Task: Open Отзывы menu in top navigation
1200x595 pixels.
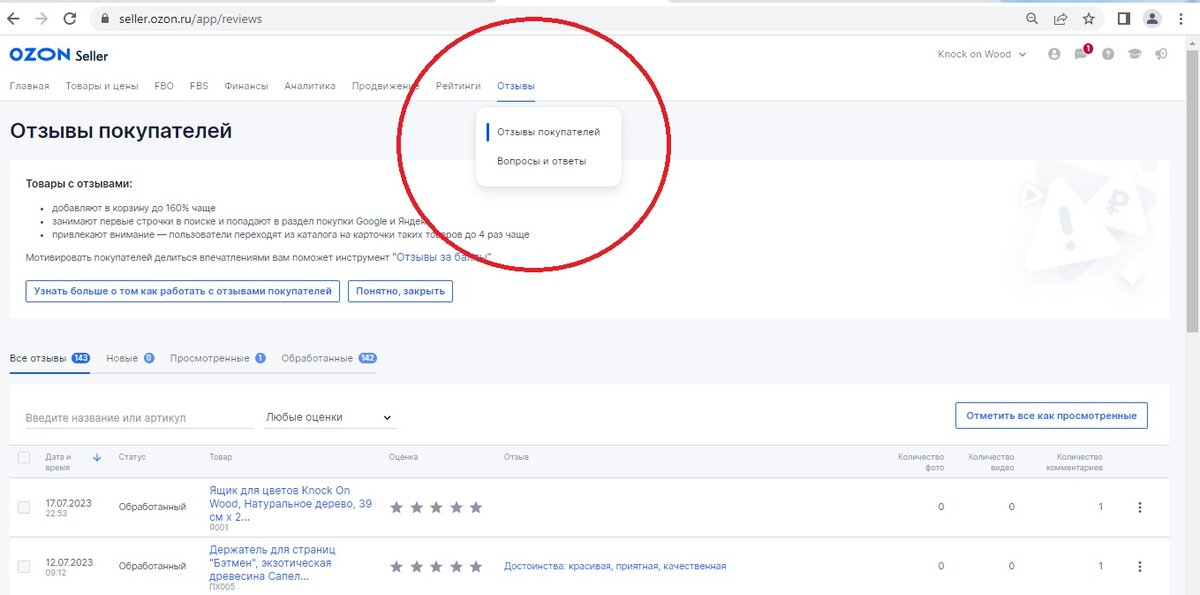Action: (x=516, y=86)
